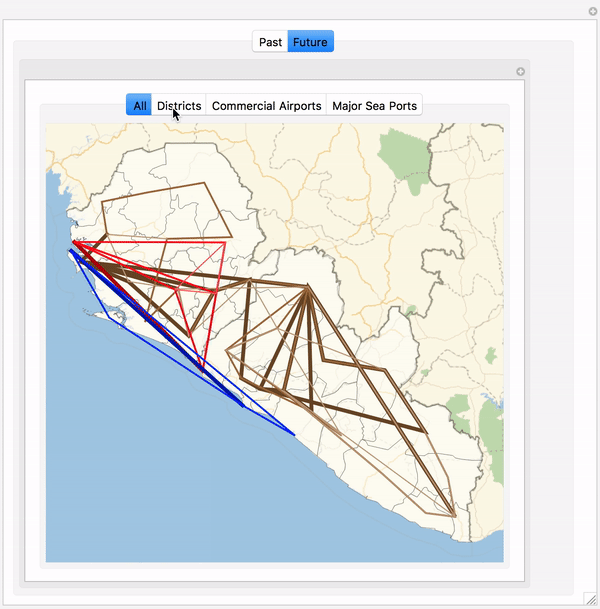Click the resize handle at window's bottom-right corner

[591, 600]
